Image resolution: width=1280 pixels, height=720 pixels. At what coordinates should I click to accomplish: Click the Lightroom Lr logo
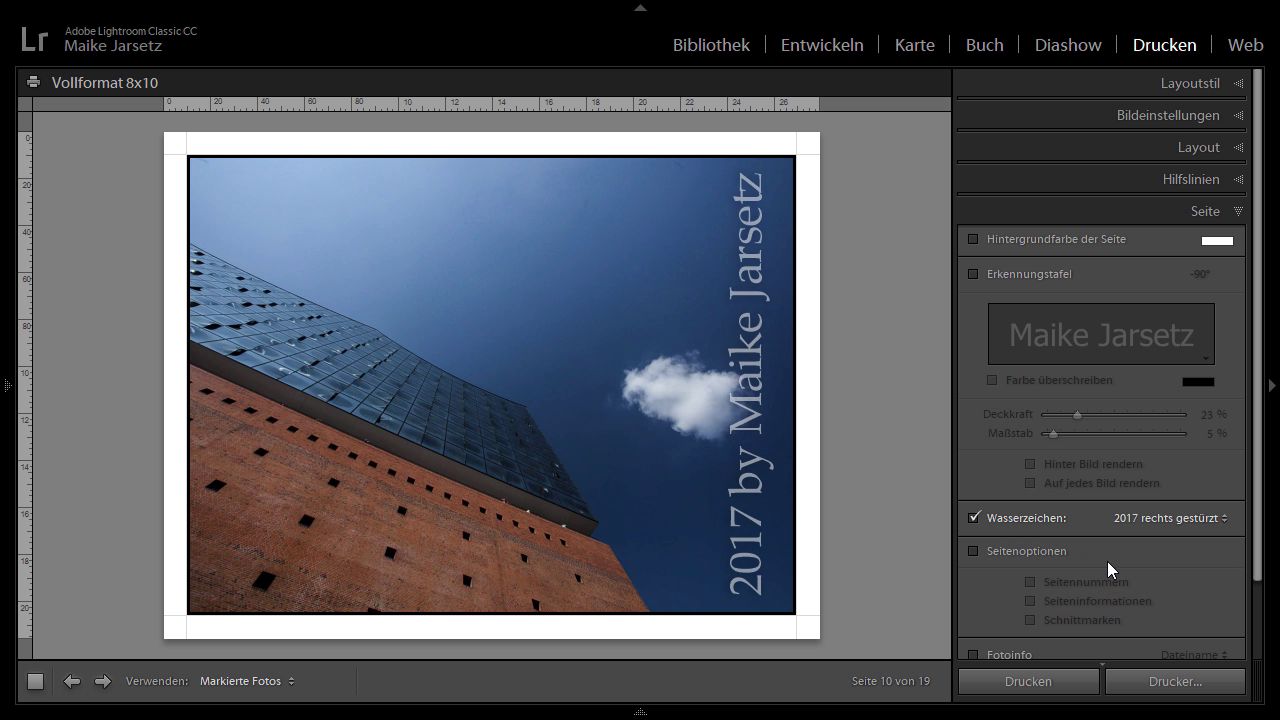34,39
